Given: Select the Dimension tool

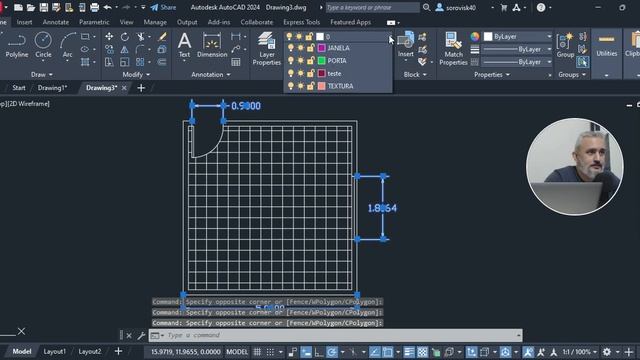Looking at the screenshot, I should point(212,45).
